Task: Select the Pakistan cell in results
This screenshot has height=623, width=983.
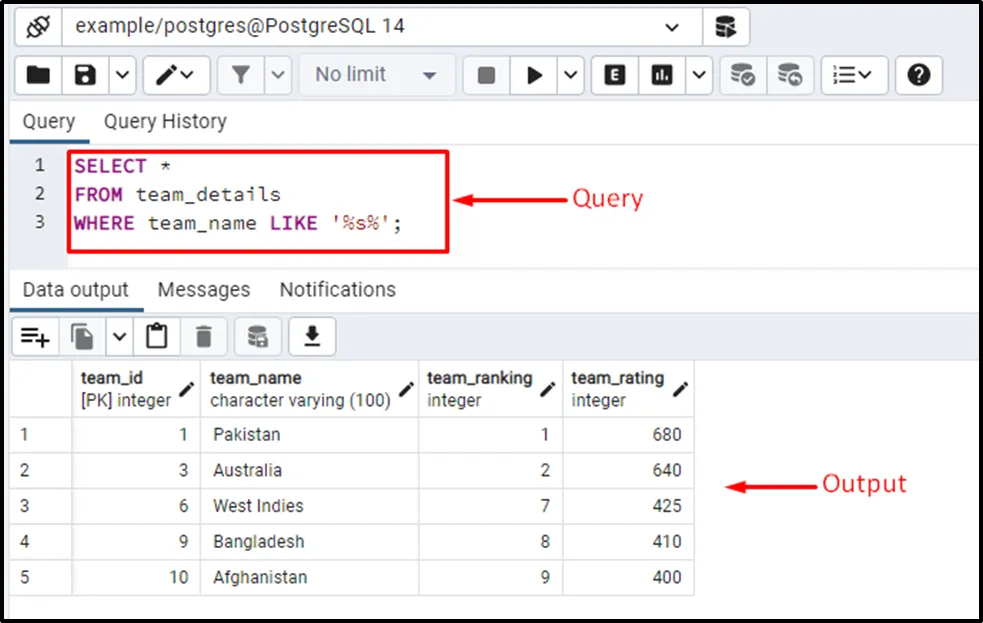Action: (247, 435)
